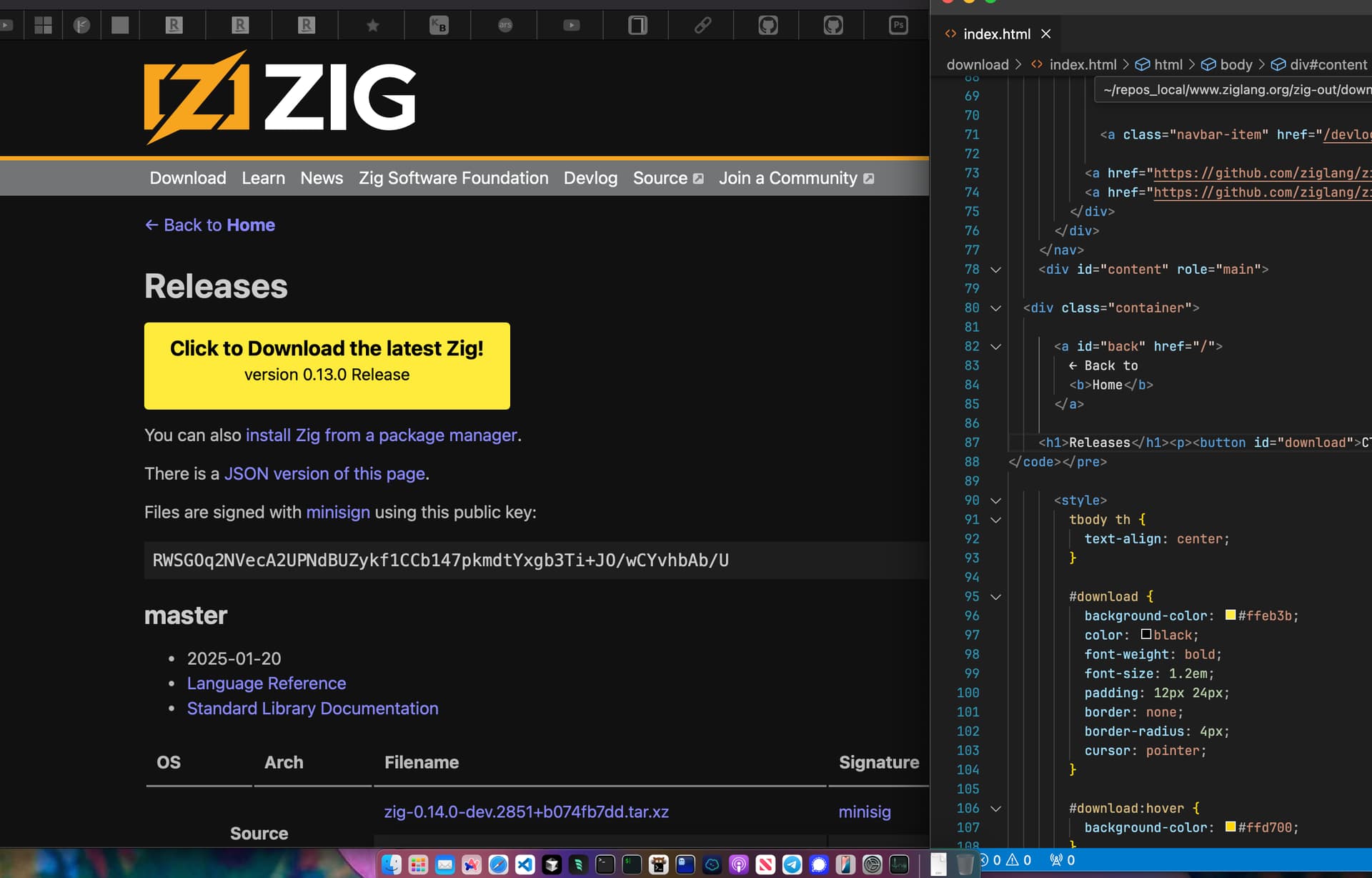
Task: Click the Zig logo in page header
Action: [280, 97]
